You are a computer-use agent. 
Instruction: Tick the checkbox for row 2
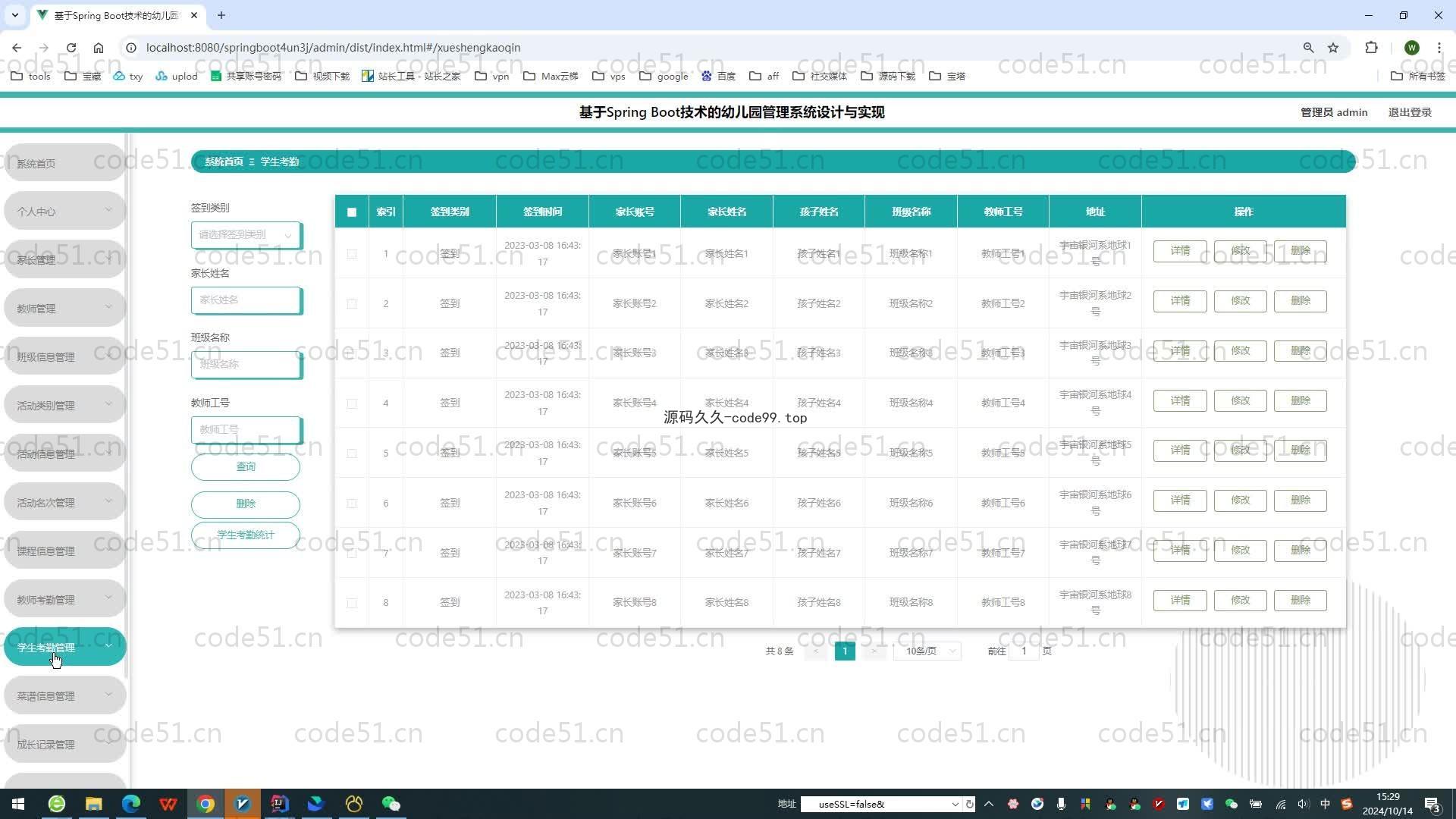click(352, 304)
